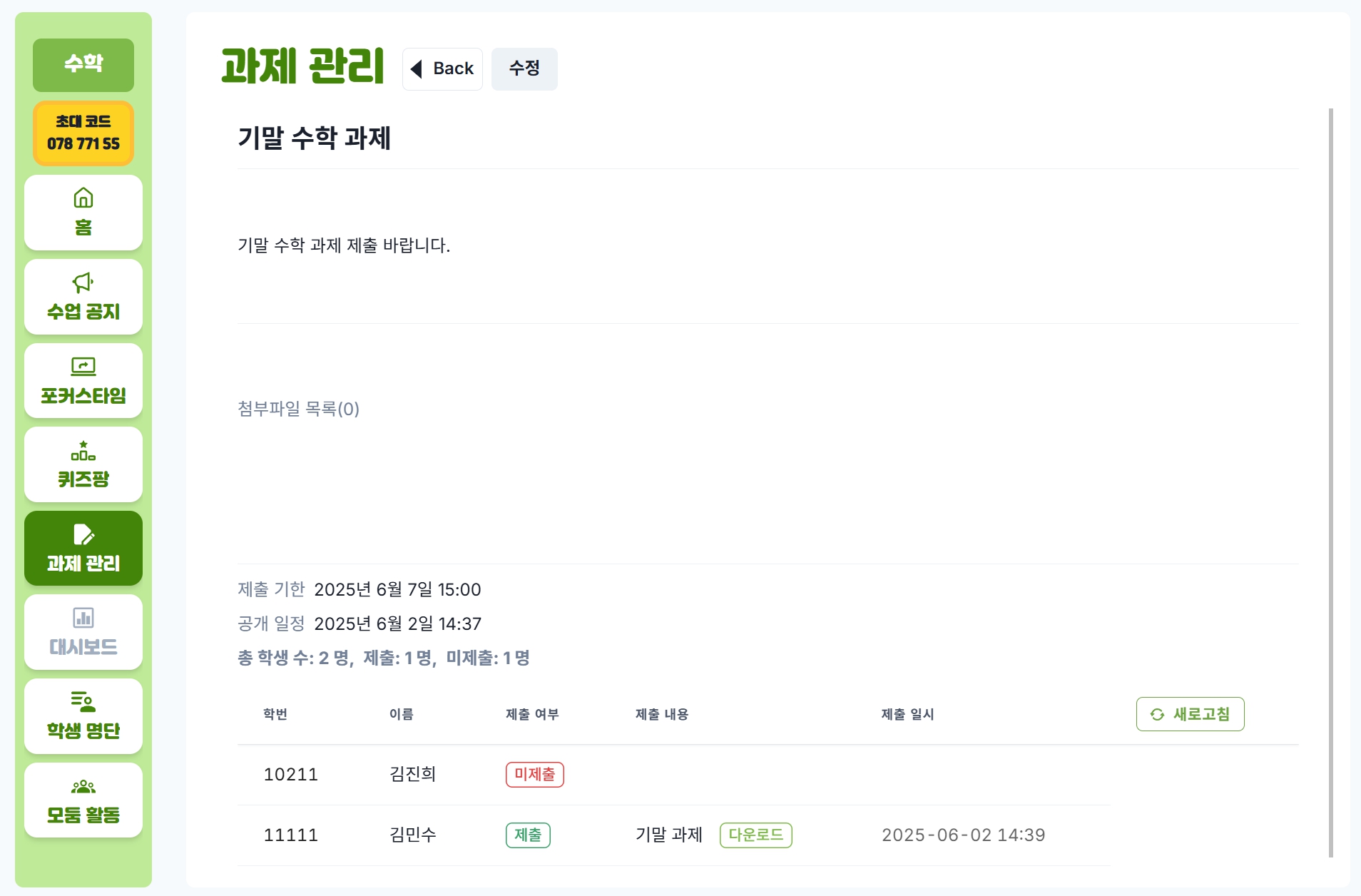Open 수업 공지 megaphone icon
Image resolution: width=1361 pixels, height=896 pixels.
tap(83, 282)
